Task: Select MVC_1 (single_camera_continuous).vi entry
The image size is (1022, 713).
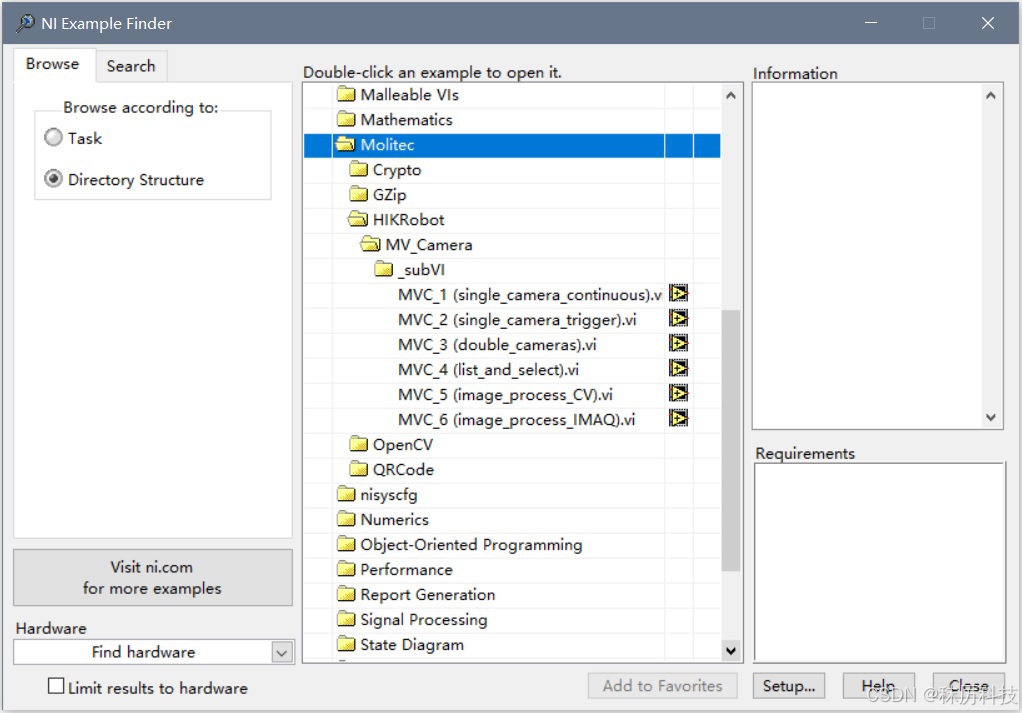Action: (530, 295)
